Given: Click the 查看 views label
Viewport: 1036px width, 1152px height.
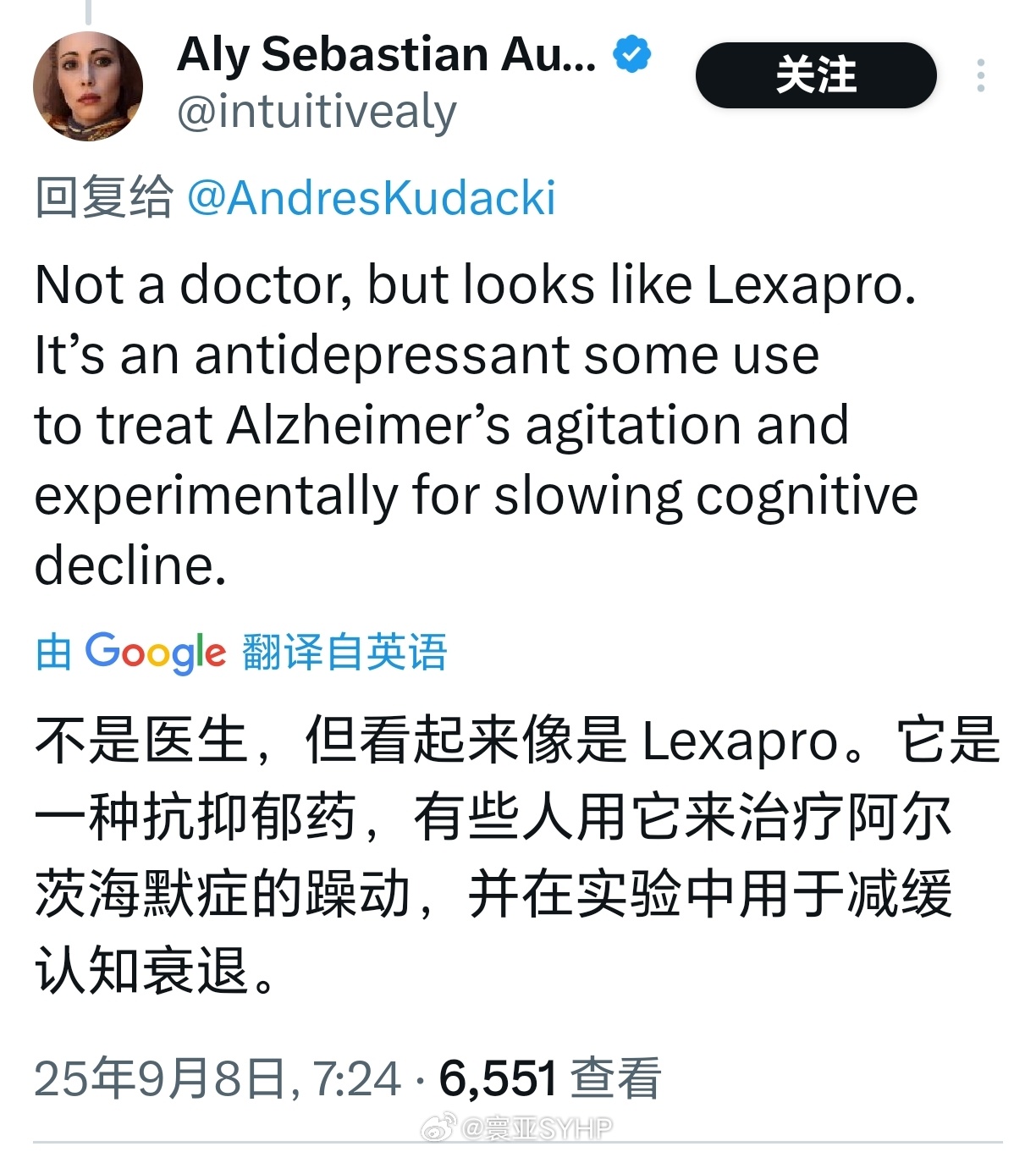Looking at the screenshot, I should [x=615, y=1078].
